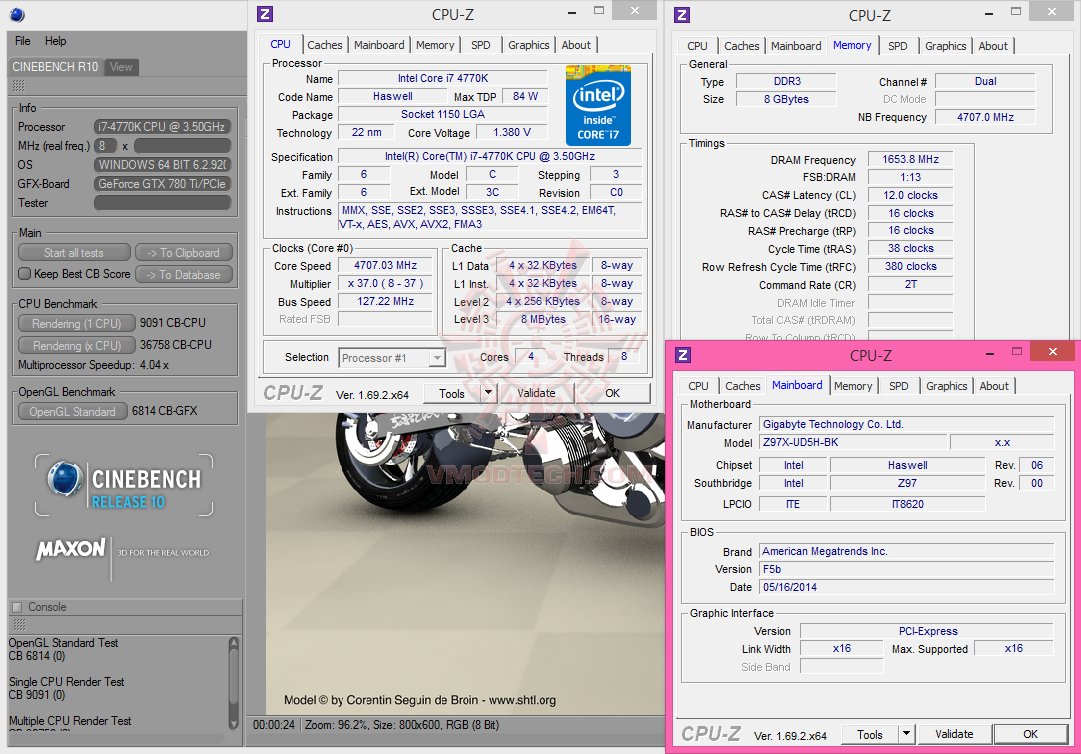The width and height of the screenshot is (1081, 754).
Task: Click OK in the CPU window
Action: click(612, 394)
